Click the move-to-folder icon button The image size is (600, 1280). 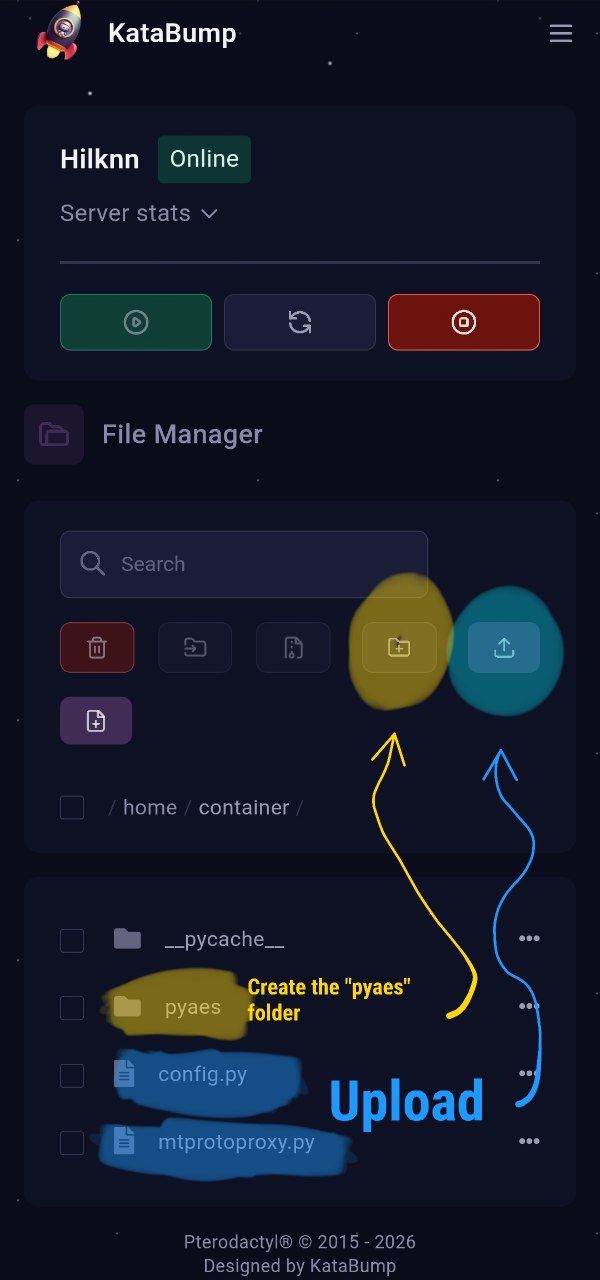coord(195,647)
